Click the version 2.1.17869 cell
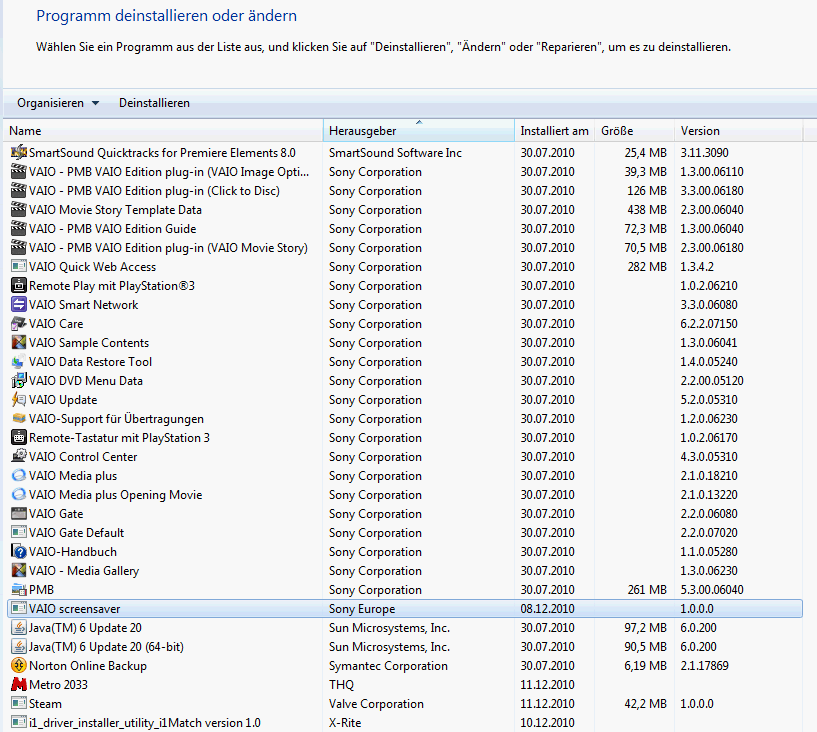Screen dimensions: 817x732 pos(704,666)
